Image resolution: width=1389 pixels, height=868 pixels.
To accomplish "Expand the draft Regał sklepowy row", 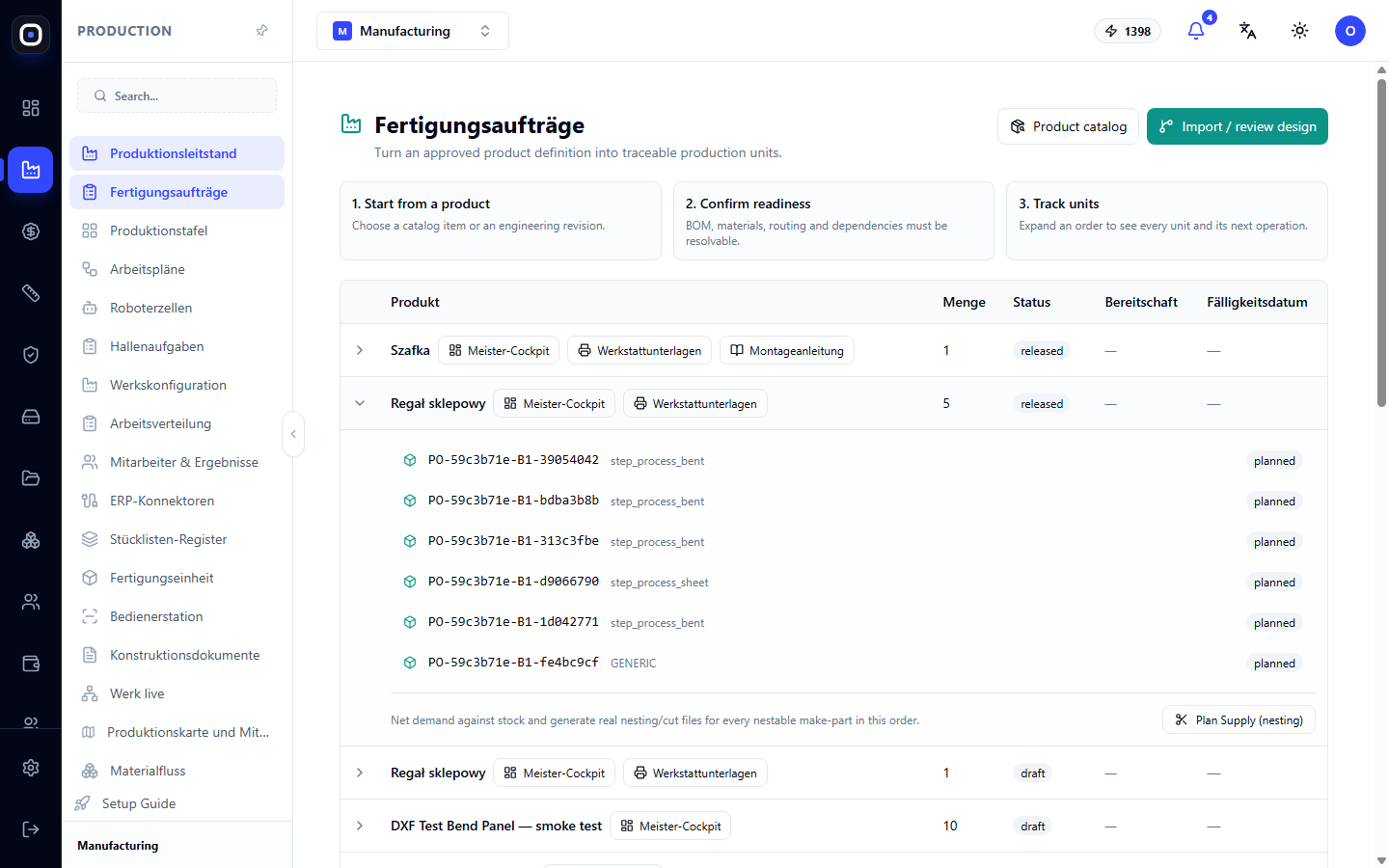I will coord(360,773).
